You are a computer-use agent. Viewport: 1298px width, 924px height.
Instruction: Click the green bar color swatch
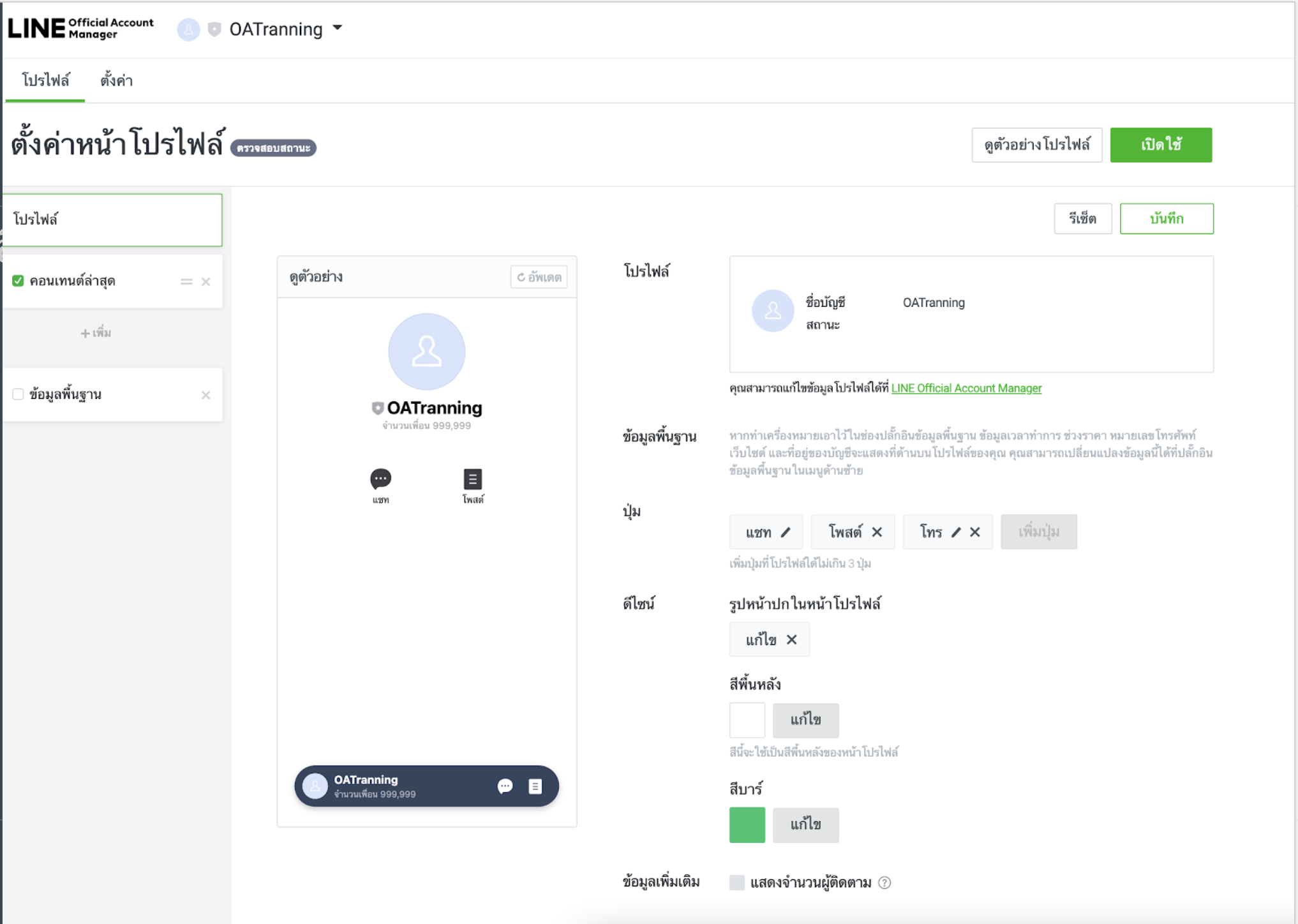pos(747,825)
